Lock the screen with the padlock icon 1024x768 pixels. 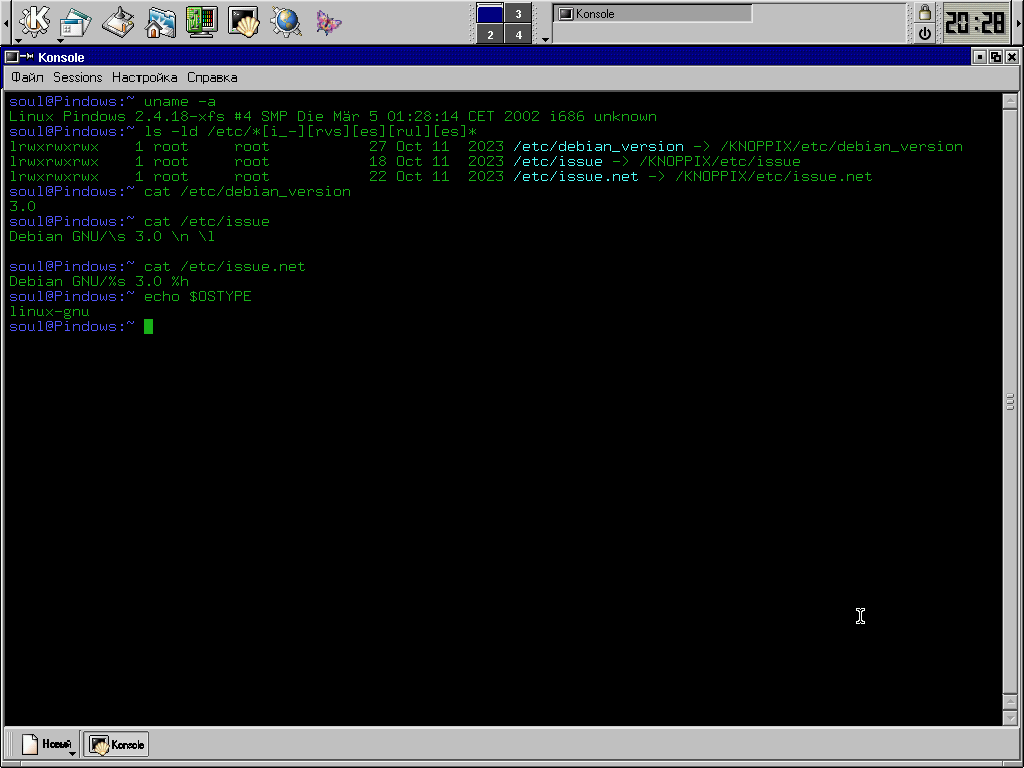(x=925, y=12)
